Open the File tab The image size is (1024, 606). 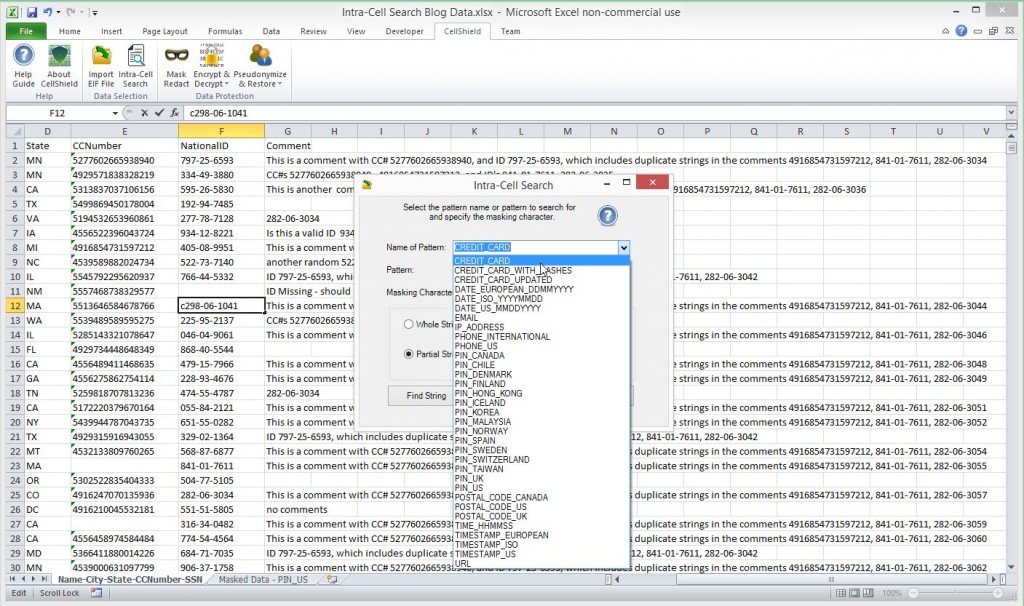pyautogui.click(x=26, y=31)
